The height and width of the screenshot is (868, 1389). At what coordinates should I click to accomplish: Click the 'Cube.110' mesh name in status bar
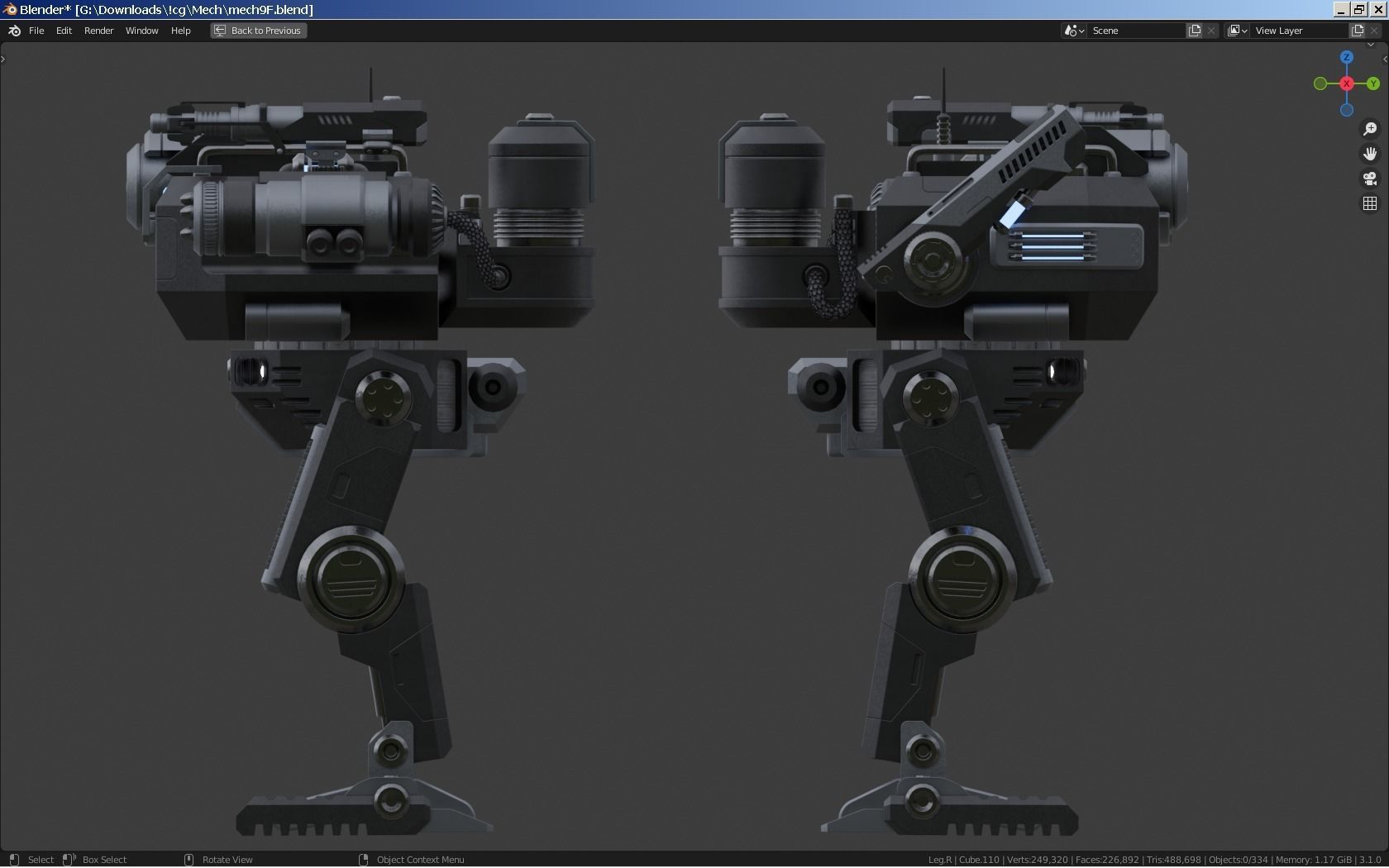[979, 860]
